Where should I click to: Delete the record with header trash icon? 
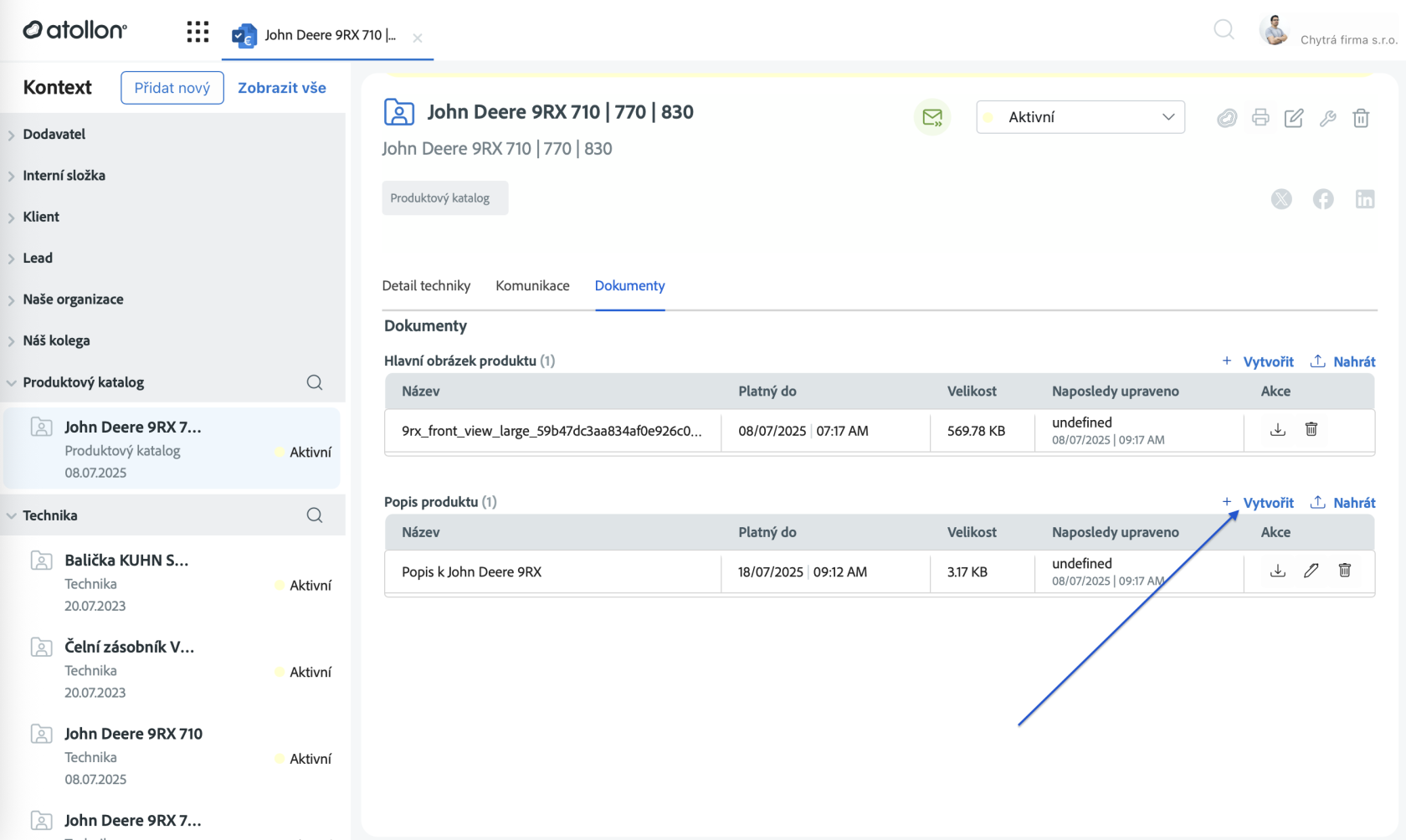[x=1361, y=118]
